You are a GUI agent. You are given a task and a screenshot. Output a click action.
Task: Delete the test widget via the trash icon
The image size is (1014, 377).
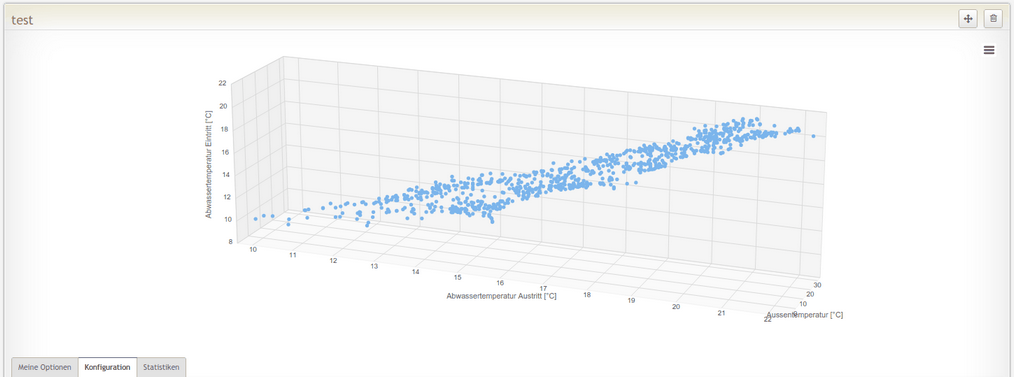point(993,19)
